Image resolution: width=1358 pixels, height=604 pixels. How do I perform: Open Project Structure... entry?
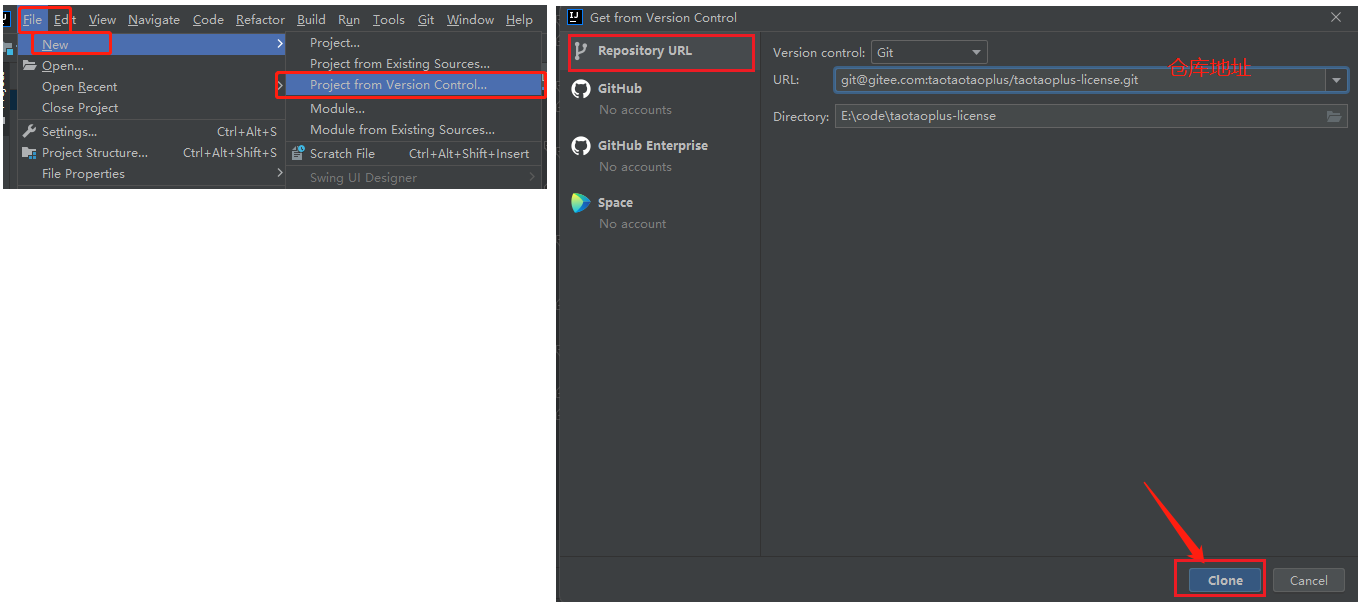tap(152, 152)
